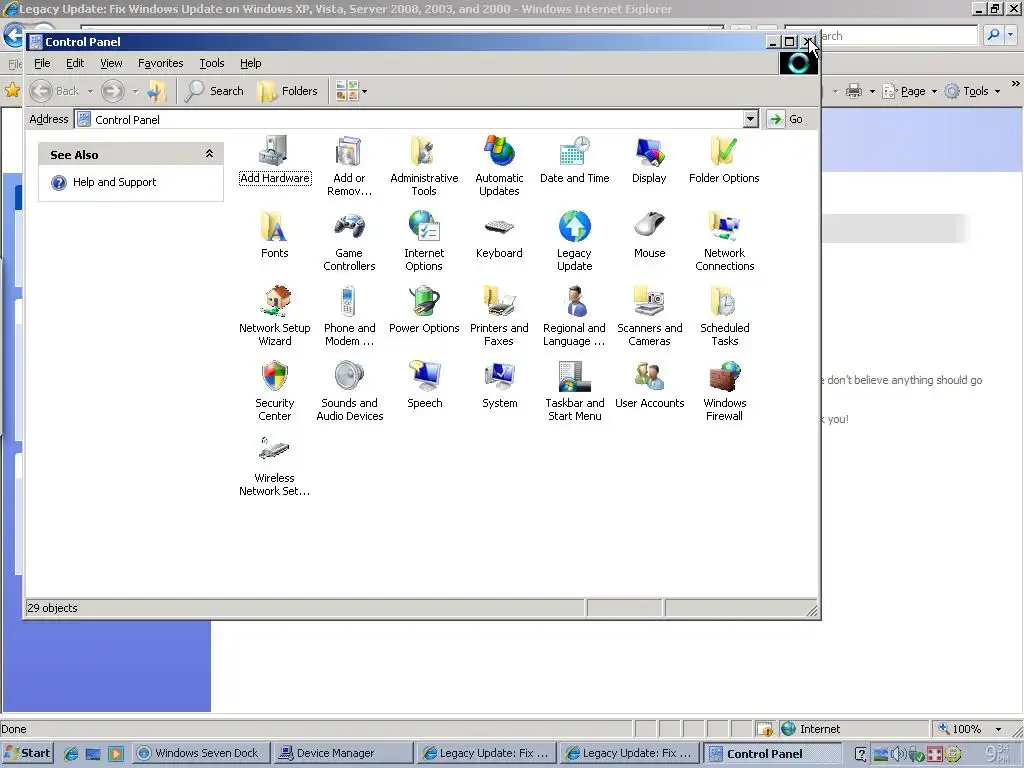Open the IE print button dropdown arrow
This screenshot has height=768, width=1024.
coord(872,91)
